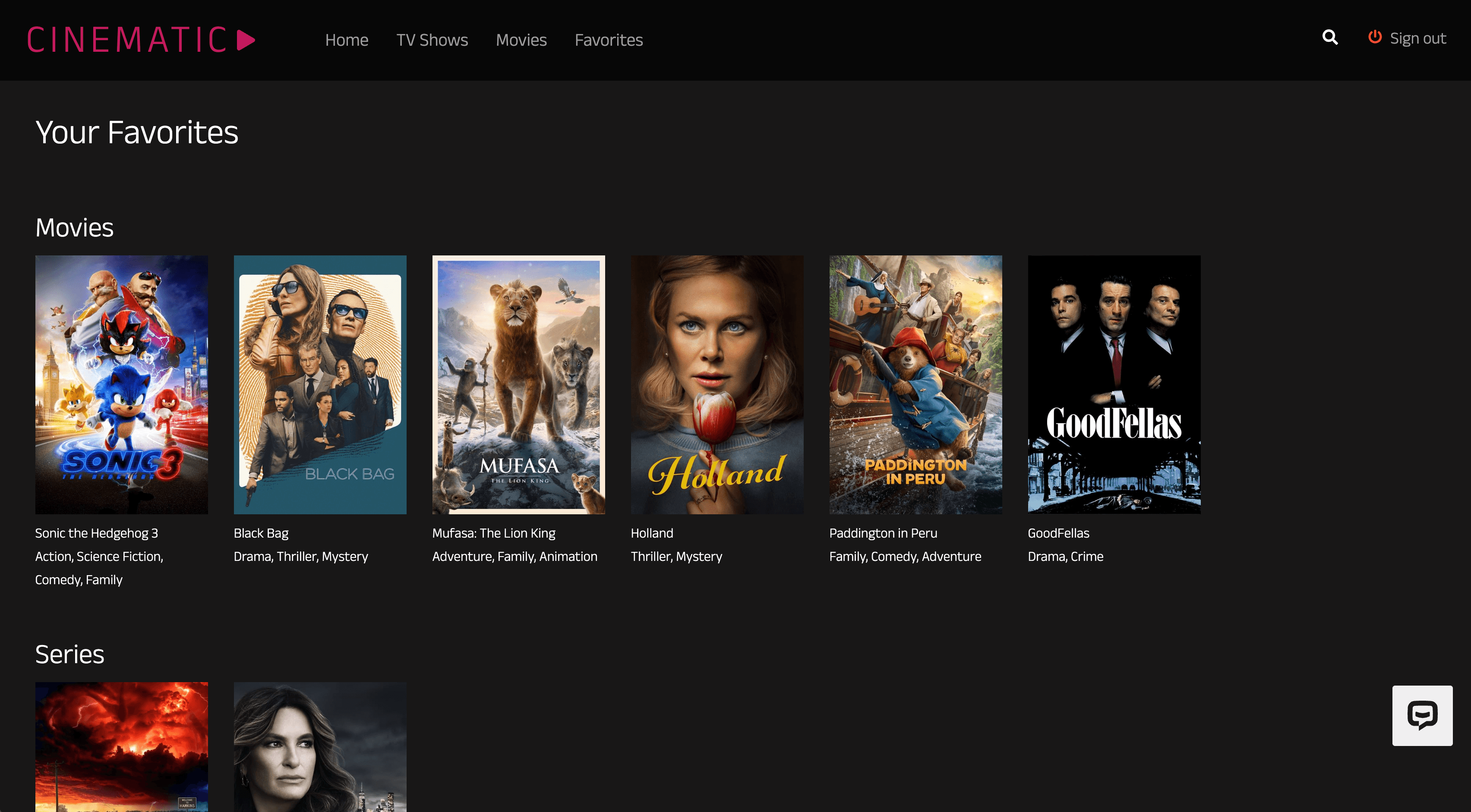Click the Movies section heading
This screenshot has width=1471, height=812.
[x=74, y=227]
